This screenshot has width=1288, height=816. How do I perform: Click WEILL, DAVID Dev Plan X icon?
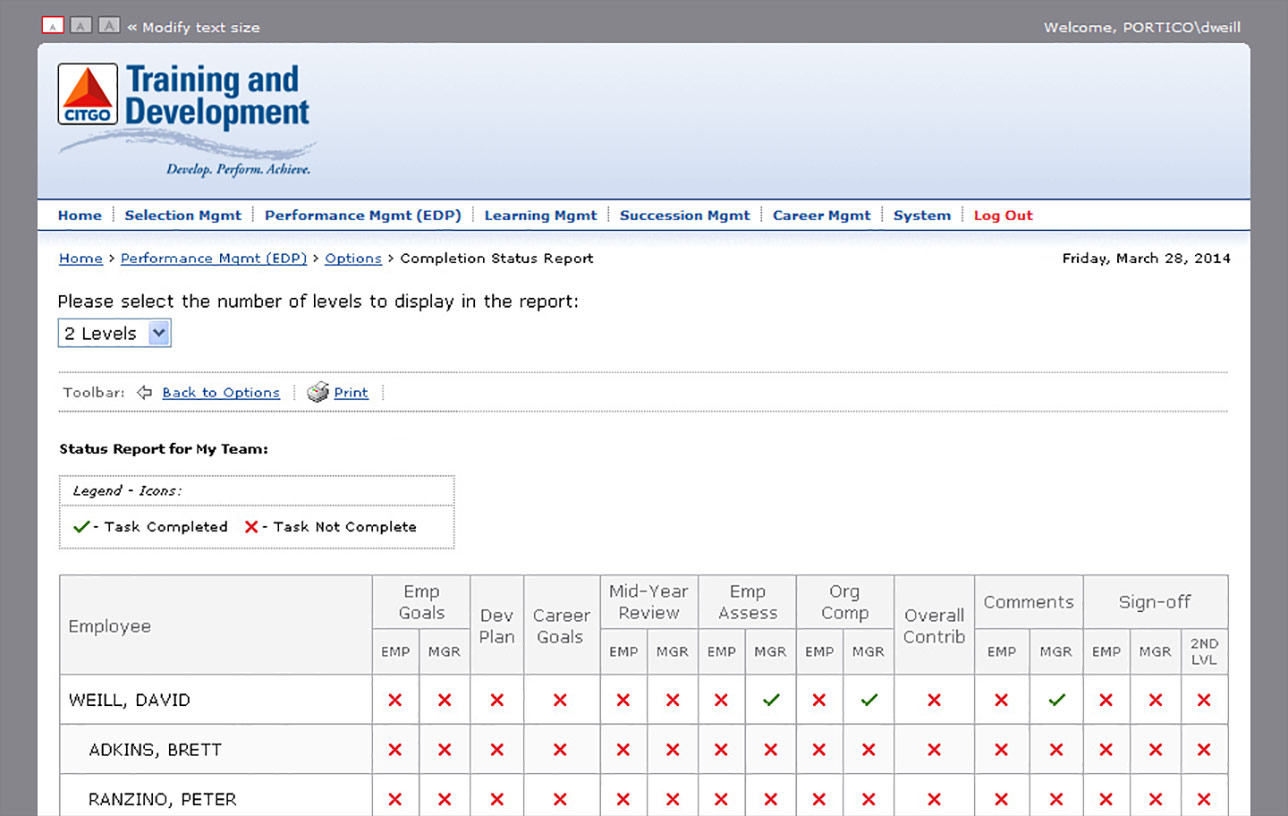click(x=497, y=700)
